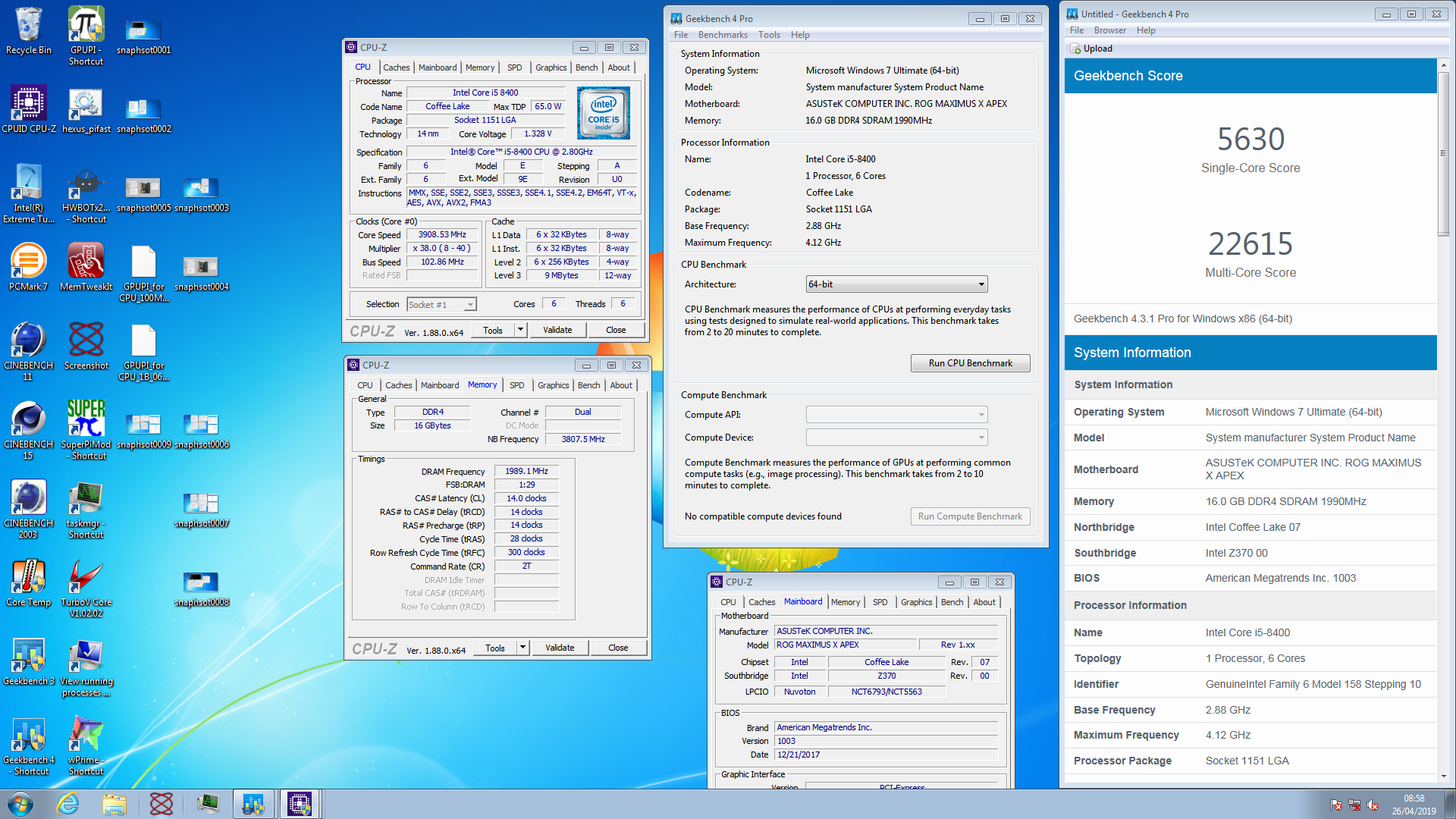Screen dimensions: 1456x819
Task: Click the system clock in the tray
Action: (1413, 804)
